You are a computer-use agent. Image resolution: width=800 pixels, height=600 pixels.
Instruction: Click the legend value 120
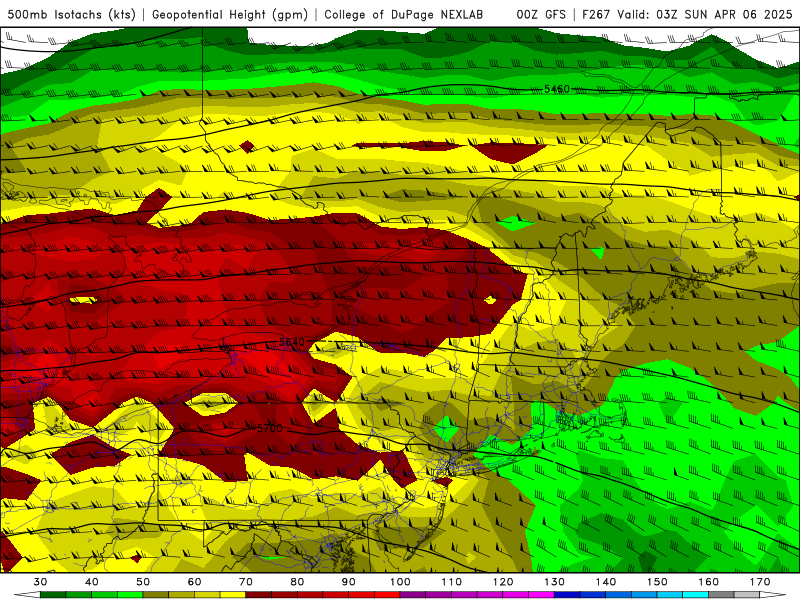pos(503,582)
